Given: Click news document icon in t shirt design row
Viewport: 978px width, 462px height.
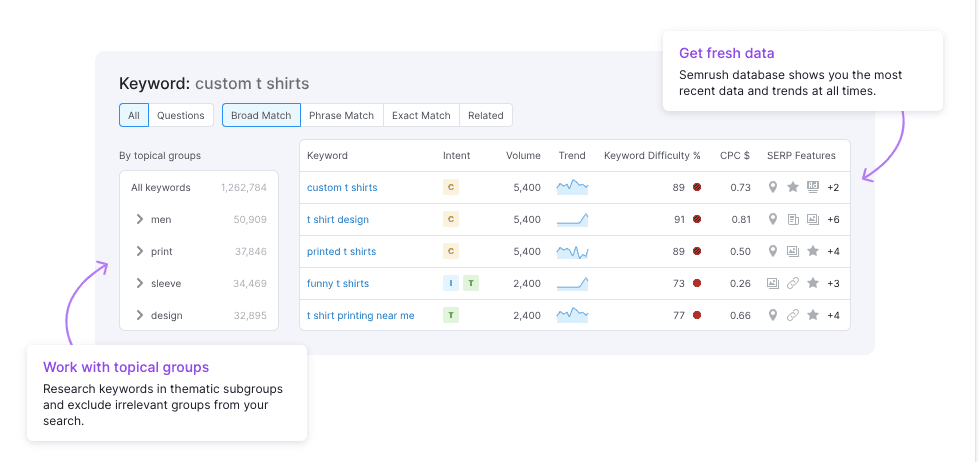Looking at the screenshot, I should click(793, 219).
